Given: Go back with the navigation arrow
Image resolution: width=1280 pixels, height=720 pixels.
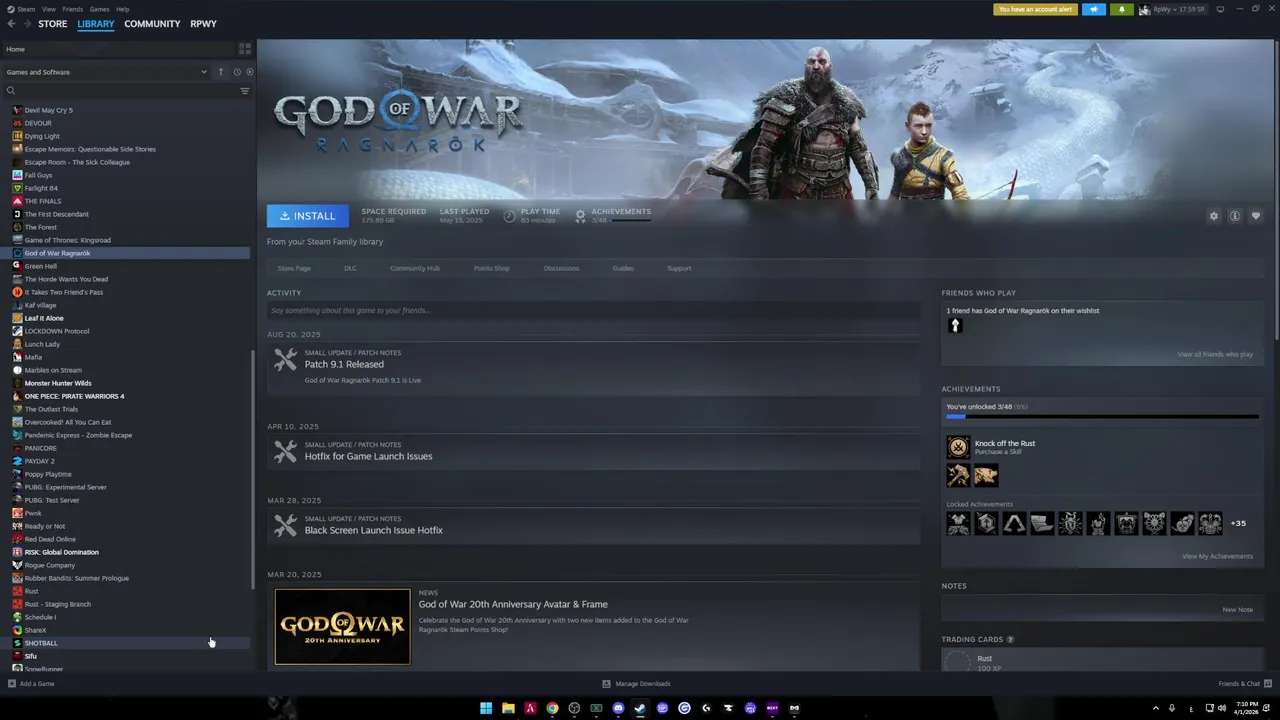Looking at the screenshot, I should pos(11,24).
